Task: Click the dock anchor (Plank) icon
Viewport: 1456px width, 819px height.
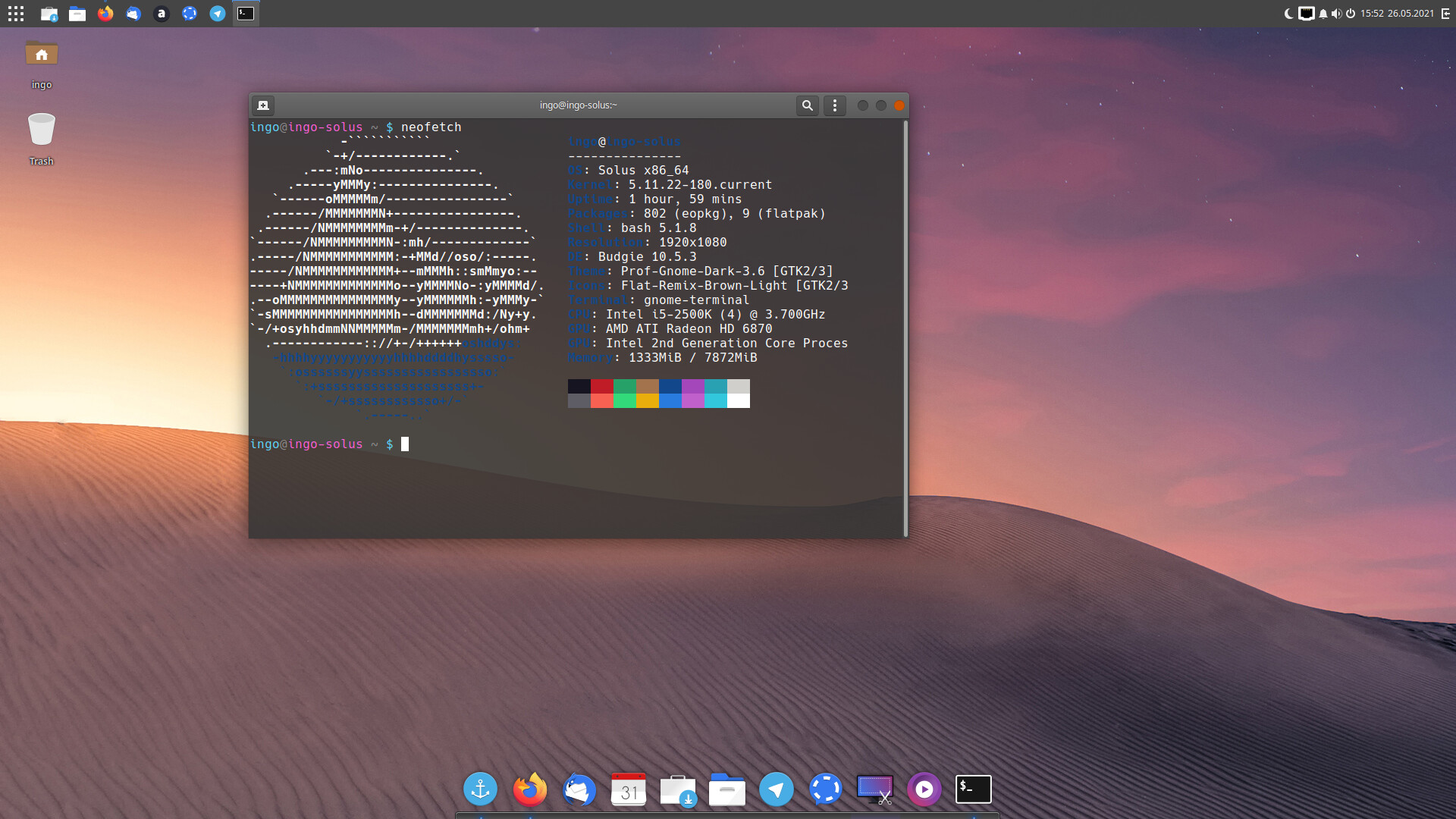Action: click(481, 789)
